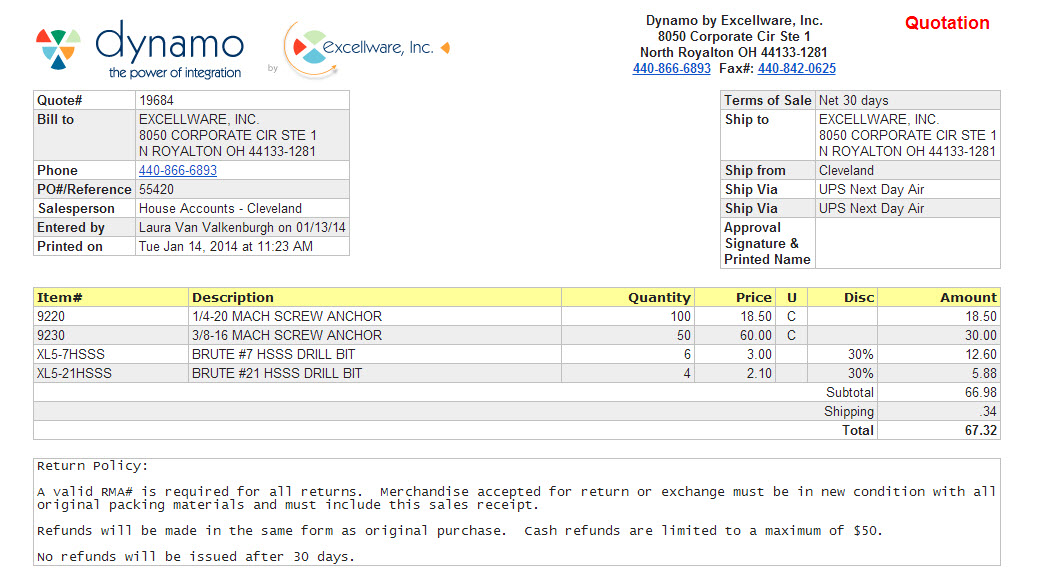Click the orange arrow beside Excellware, Inc.

[x=445, y=47]
